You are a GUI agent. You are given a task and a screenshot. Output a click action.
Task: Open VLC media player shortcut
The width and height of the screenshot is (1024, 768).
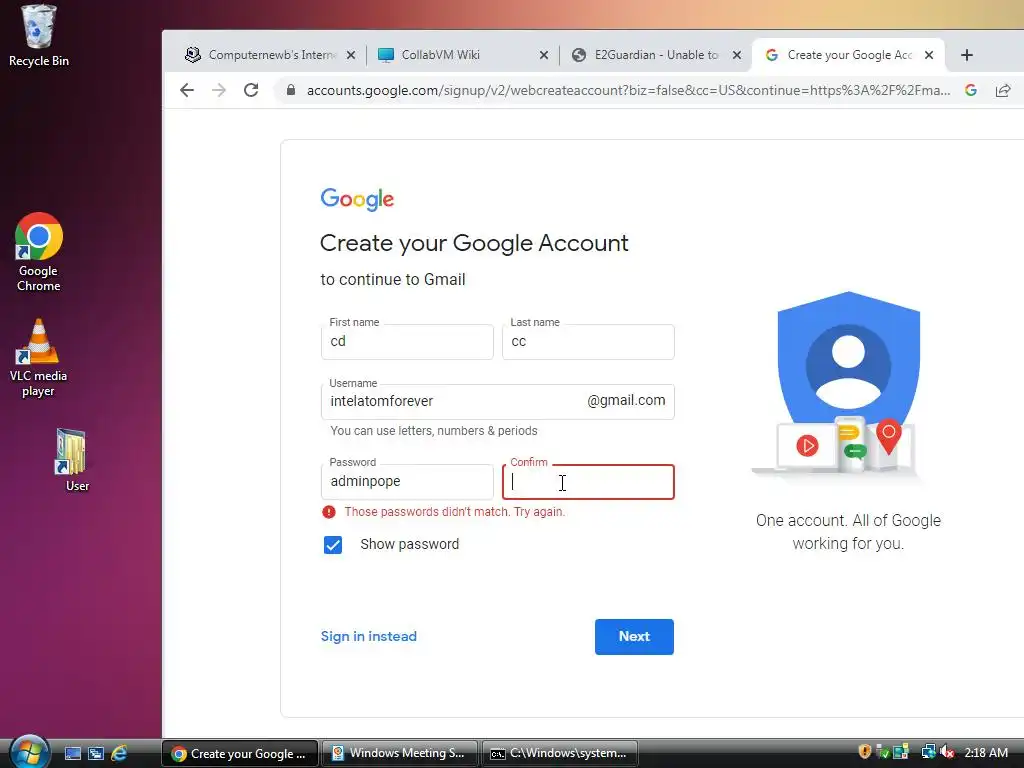pyautogui.click(x=39, y=358)
